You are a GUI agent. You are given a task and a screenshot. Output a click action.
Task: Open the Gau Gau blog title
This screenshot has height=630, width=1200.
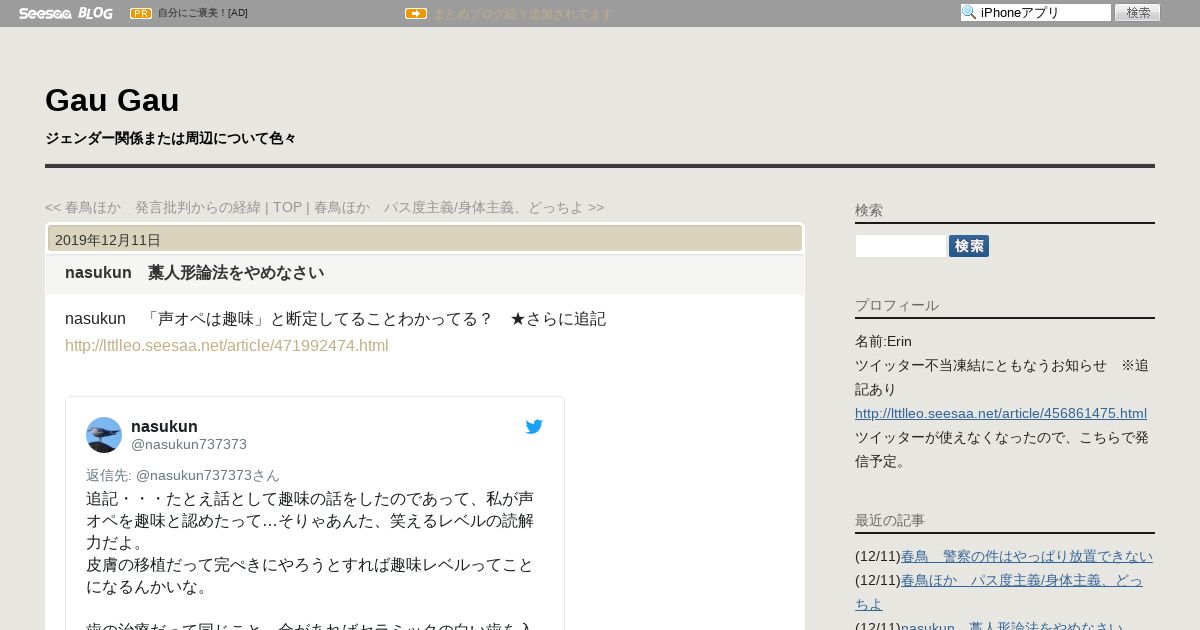click(112, 100)
